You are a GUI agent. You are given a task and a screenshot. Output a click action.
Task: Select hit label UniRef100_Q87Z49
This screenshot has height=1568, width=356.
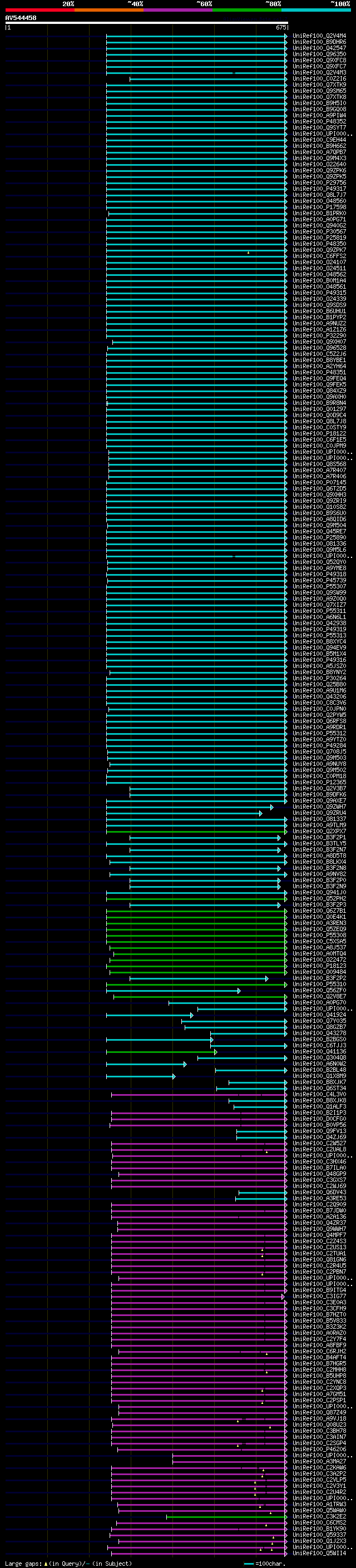pos(319,1413)
